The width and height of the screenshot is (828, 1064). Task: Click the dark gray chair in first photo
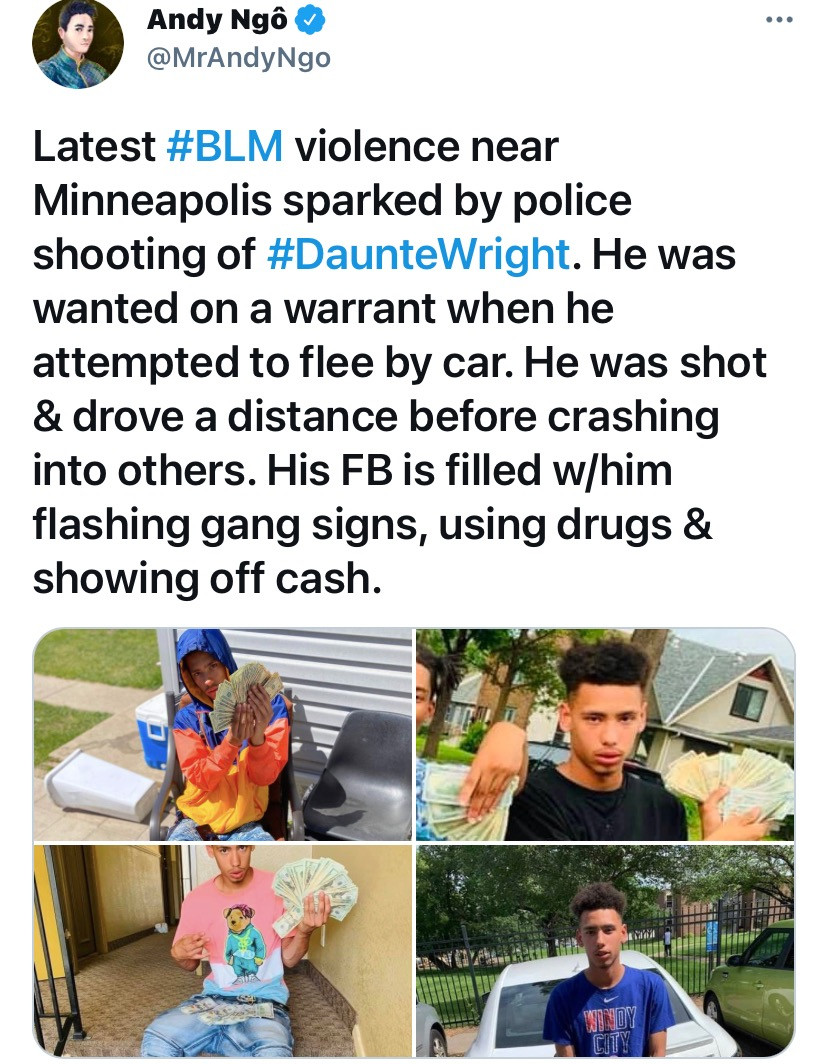coord(360,775)
